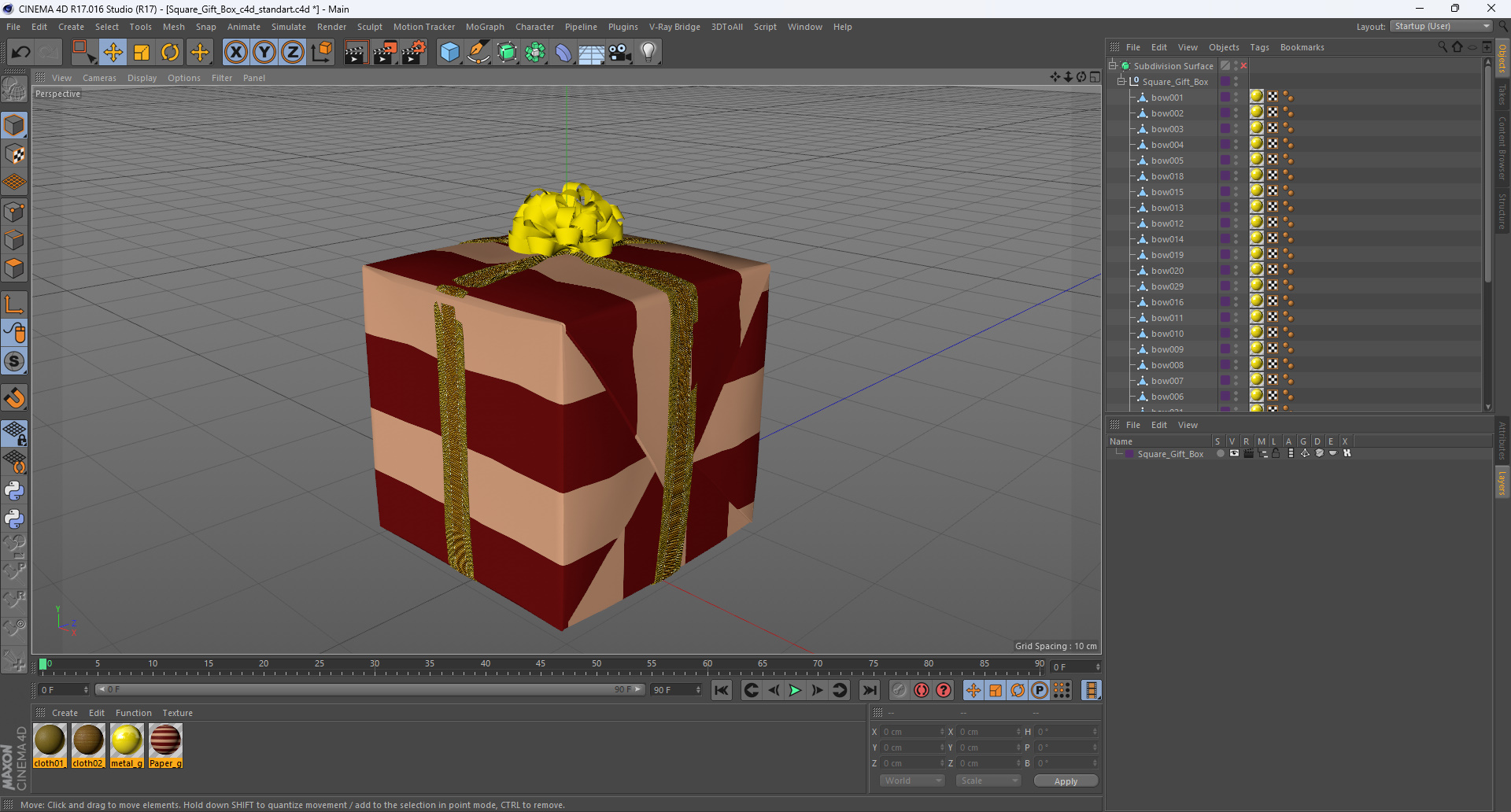The height and width of the screenshot is (812, 1511).
Task: Render to Picture Viewer
Action: (385, 53)
